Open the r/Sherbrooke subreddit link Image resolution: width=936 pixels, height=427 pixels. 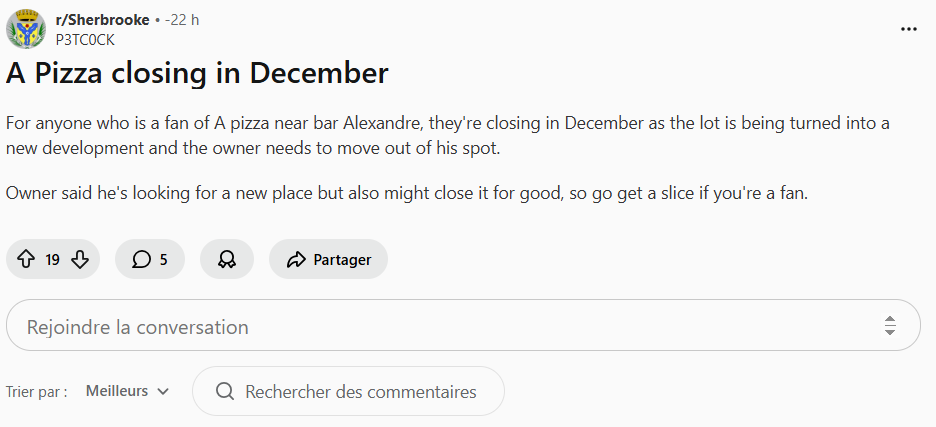click(102, 20)
